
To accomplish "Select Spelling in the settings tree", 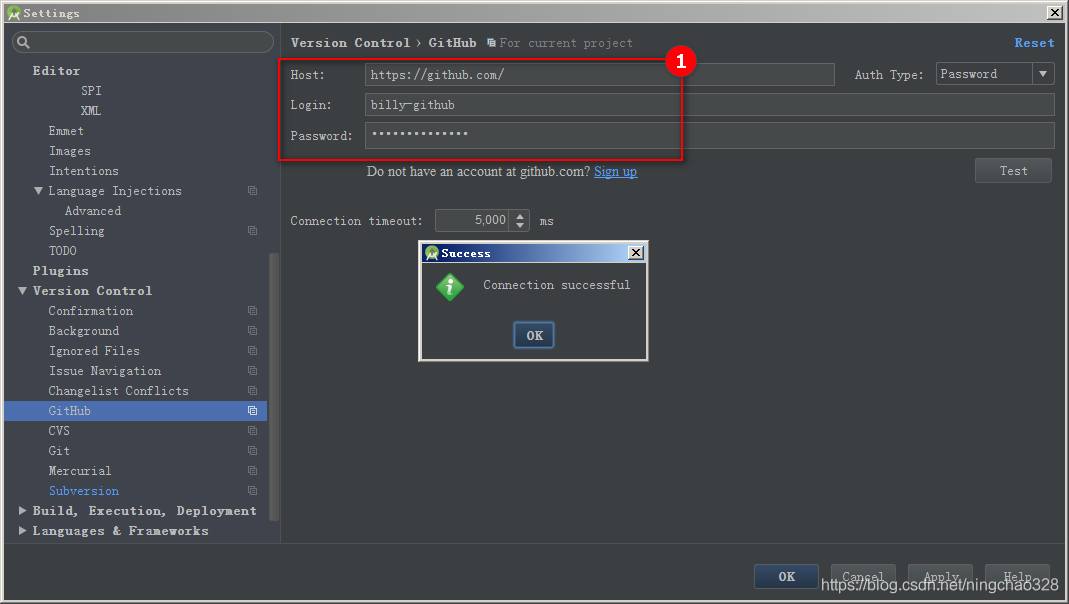I will click(x=76, y=231).
